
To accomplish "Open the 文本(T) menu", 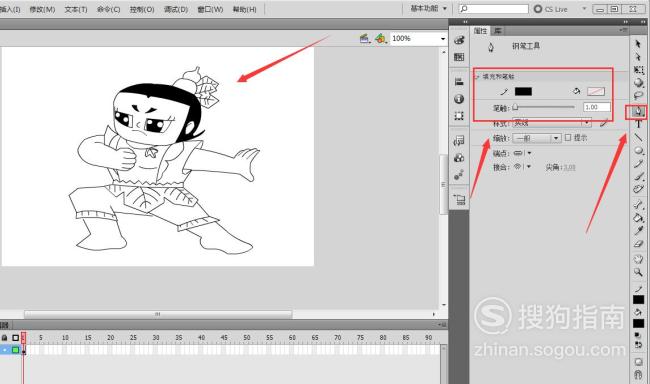I will 76,9.
